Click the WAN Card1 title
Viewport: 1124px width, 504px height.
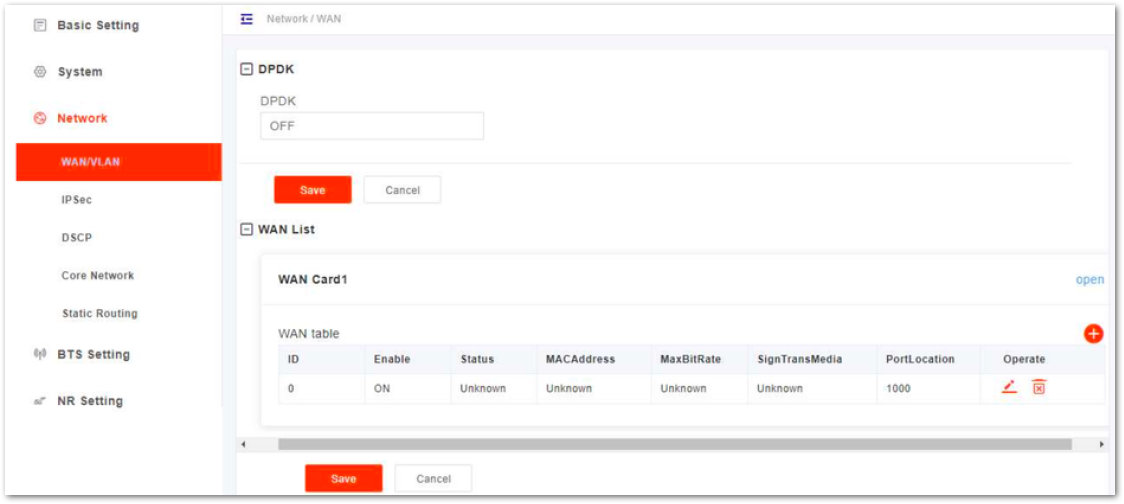coord(313,280)
